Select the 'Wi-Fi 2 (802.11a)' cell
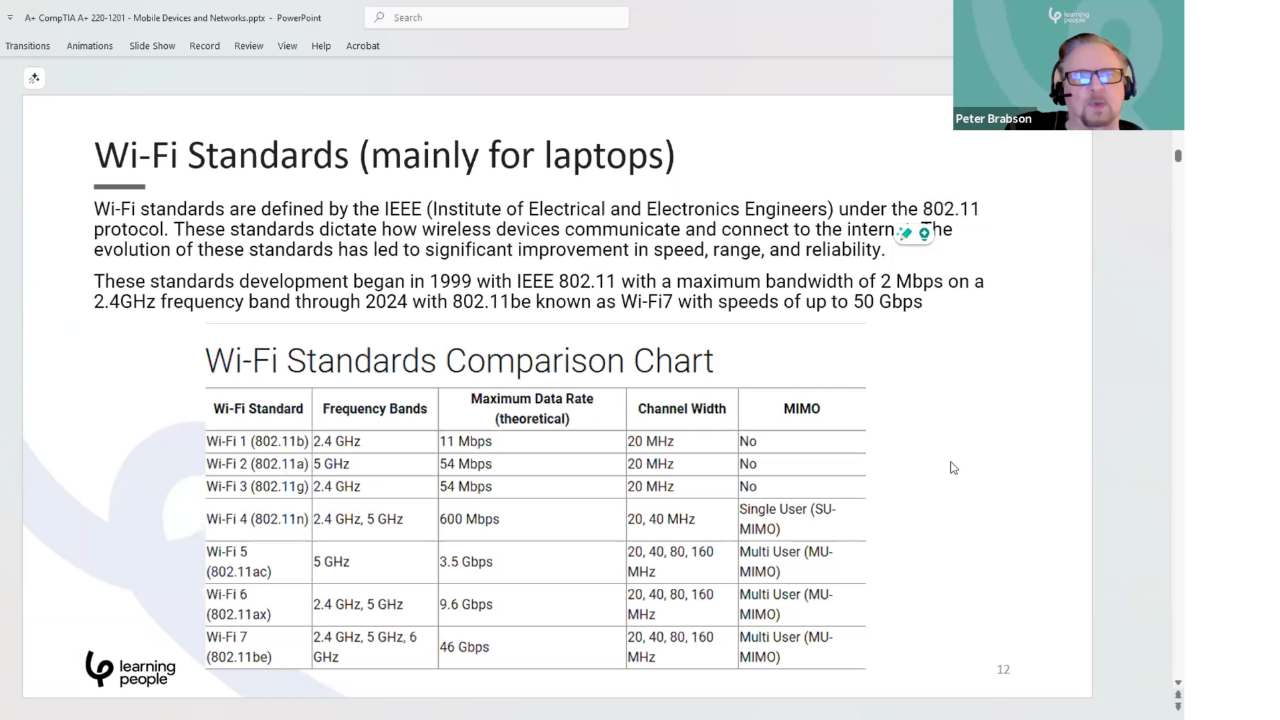 click(257, 464)
